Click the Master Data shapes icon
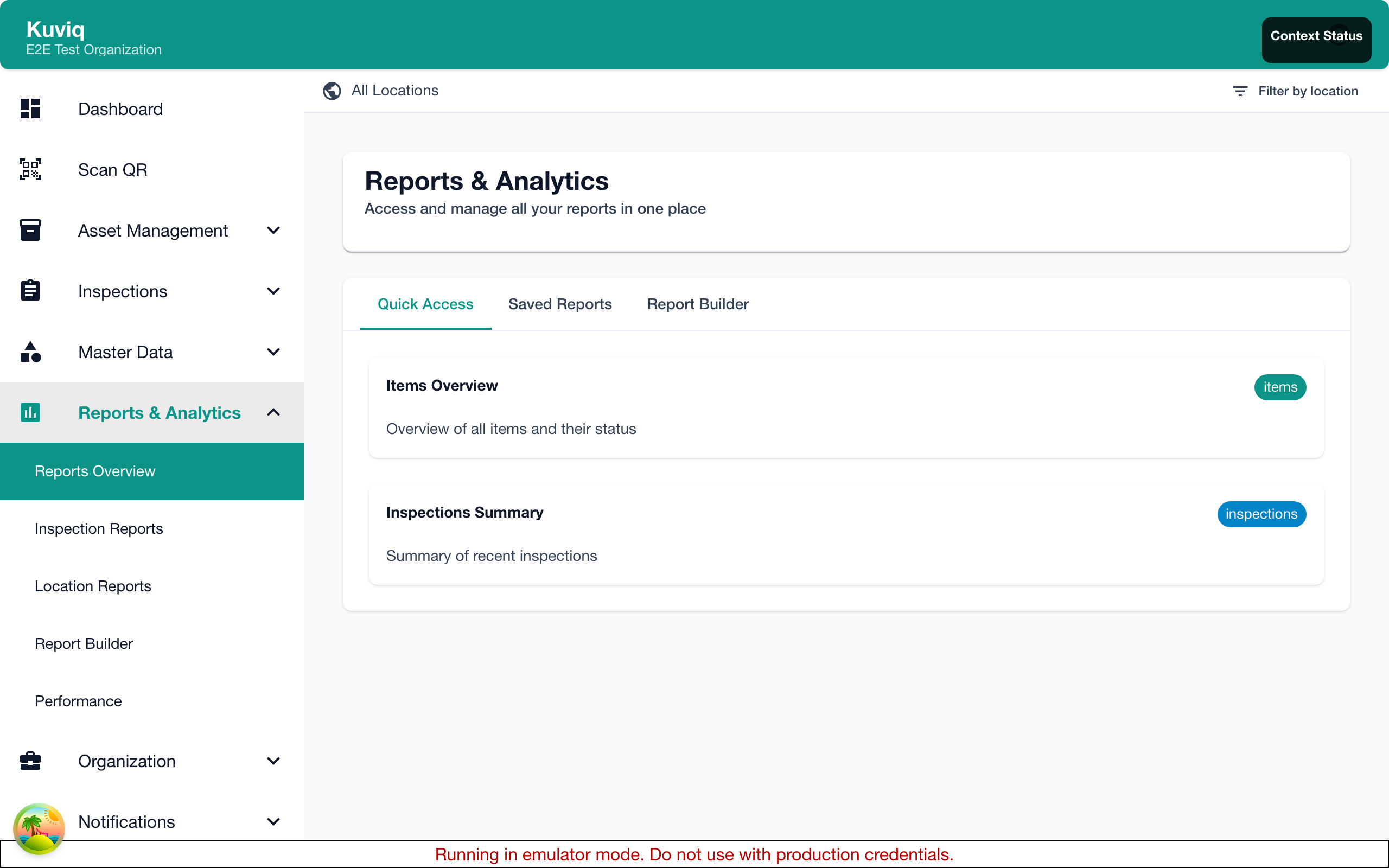 click(30, 352)
